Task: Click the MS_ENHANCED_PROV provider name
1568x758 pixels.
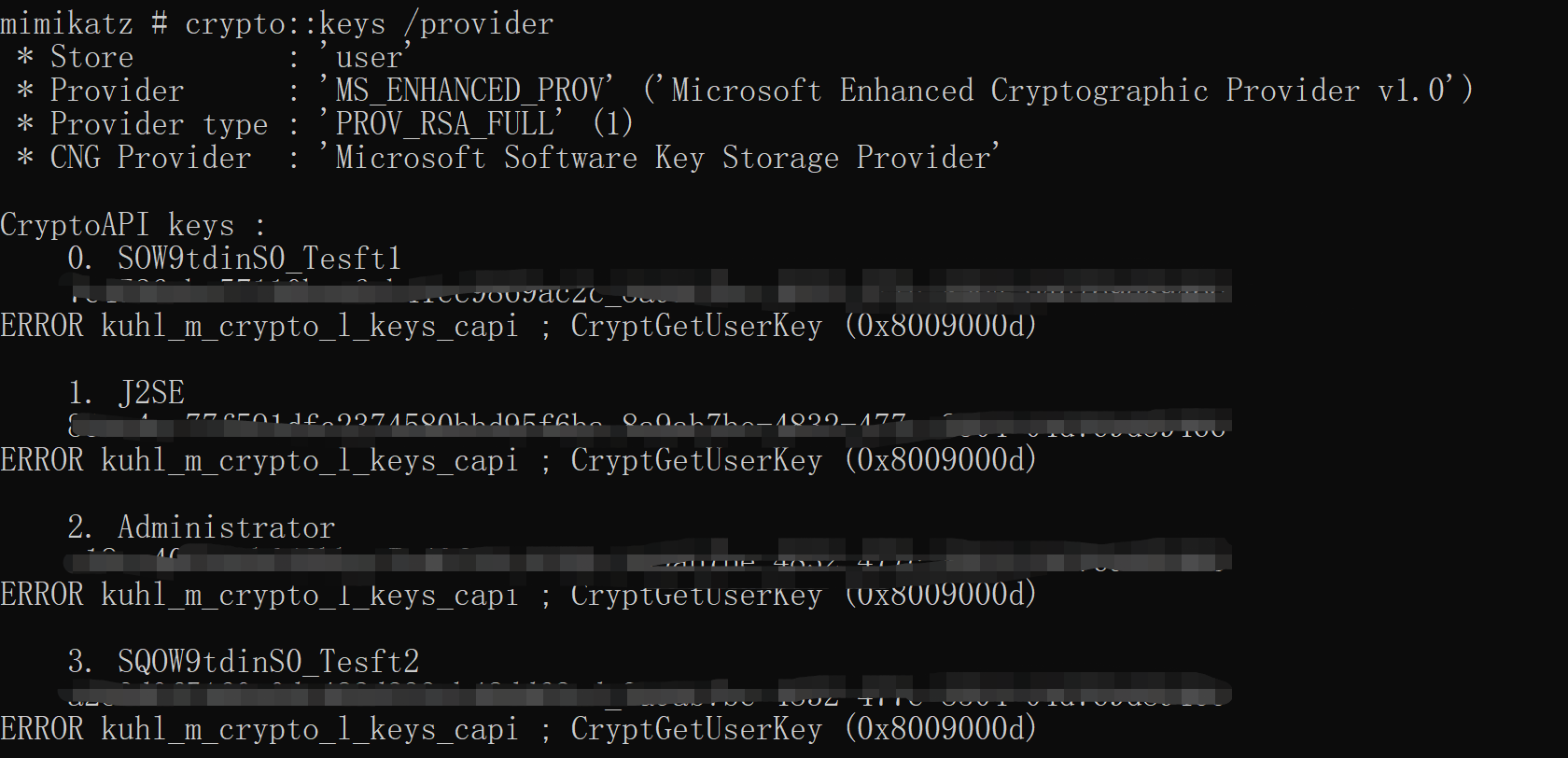Action: click(467, 91)
